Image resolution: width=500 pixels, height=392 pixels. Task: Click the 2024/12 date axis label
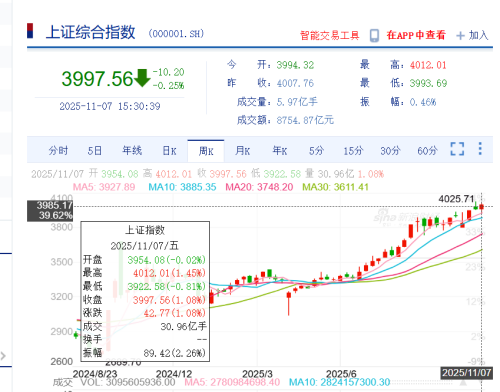(x=174, y=374)
